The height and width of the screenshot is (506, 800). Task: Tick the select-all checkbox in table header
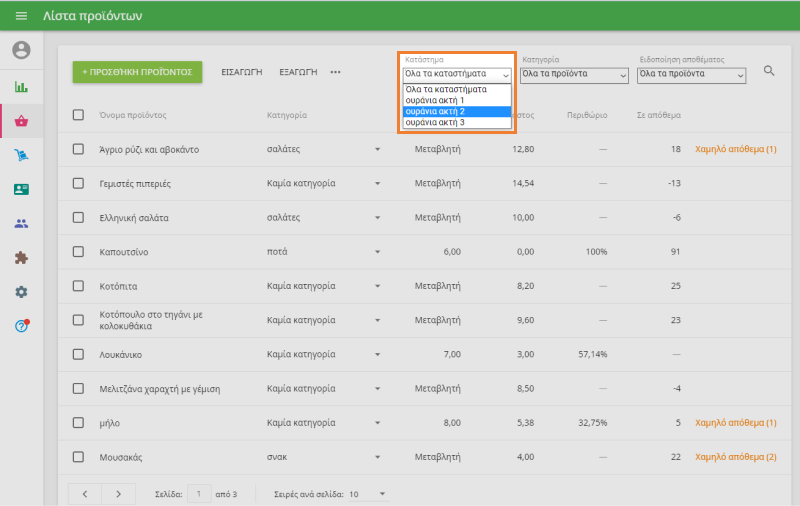[x=79, y=115]
